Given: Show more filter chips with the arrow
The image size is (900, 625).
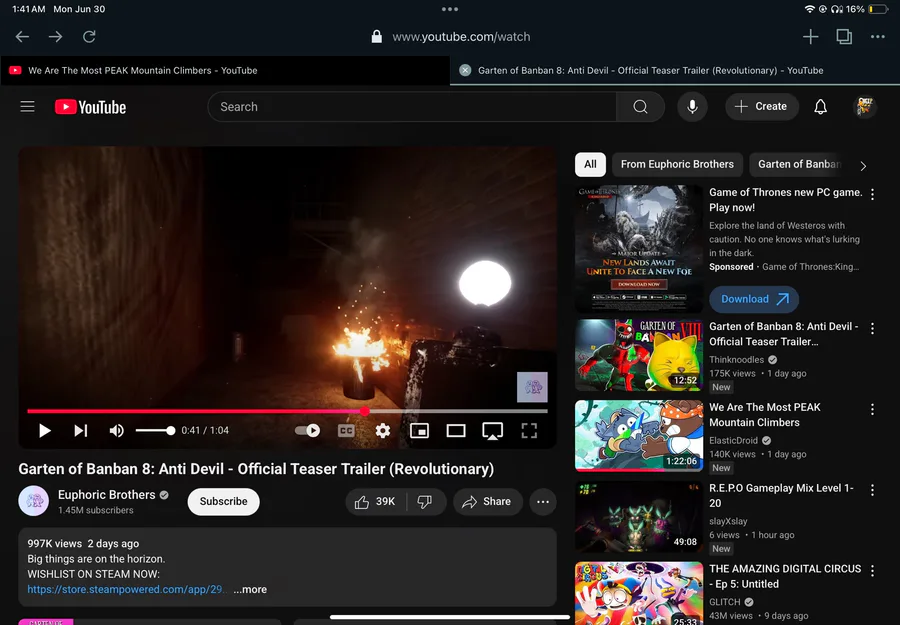Looking at the screenshot, I should point(863,166).
